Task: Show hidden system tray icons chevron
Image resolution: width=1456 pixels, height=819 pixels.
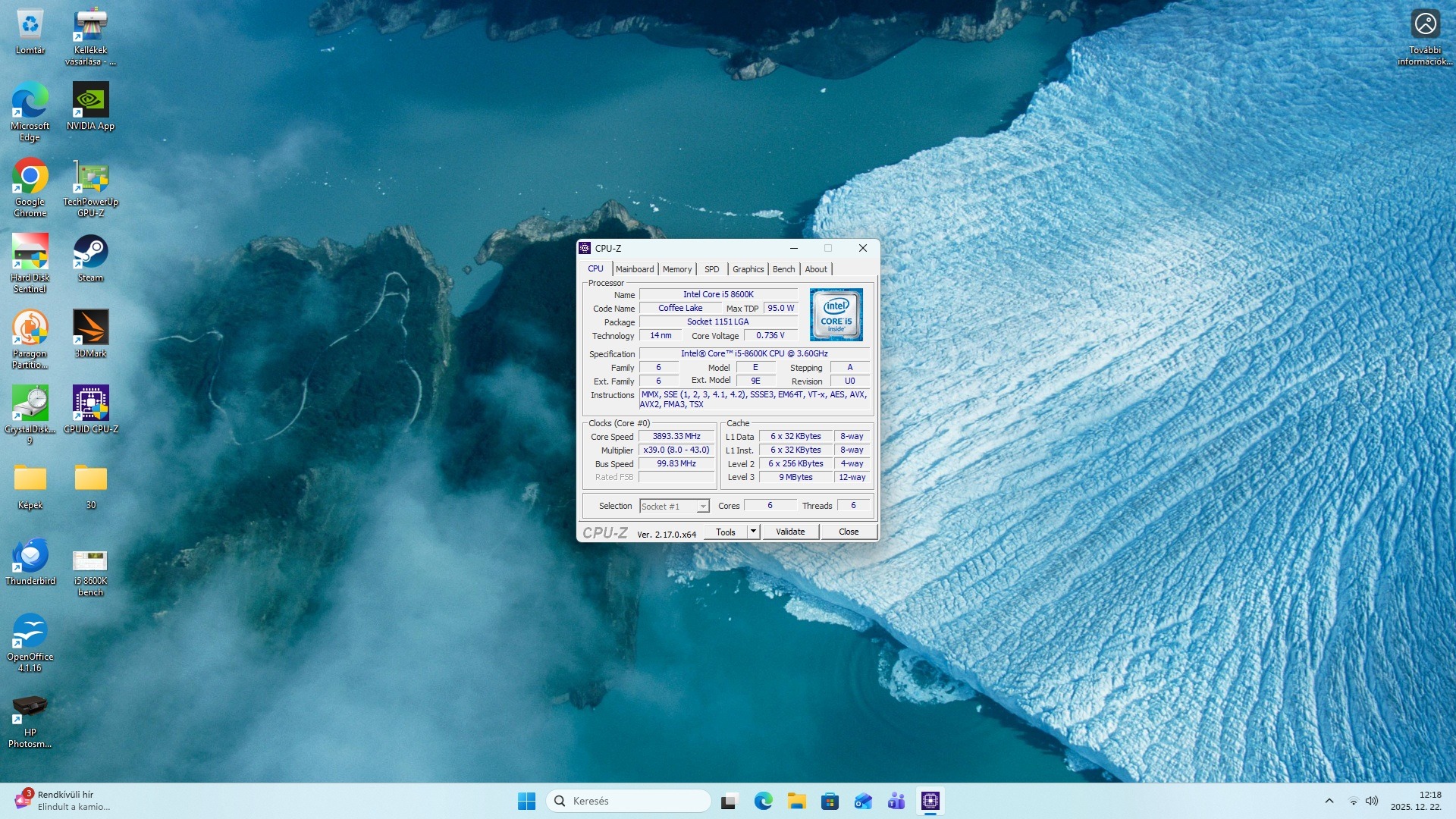Action: click(1329, 801)
